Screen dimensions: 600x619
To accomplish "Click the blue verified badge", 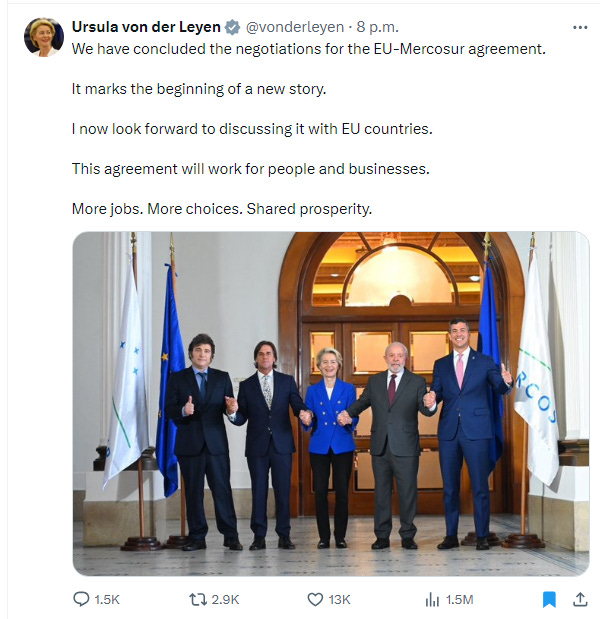I will click(x=232, y=27).
